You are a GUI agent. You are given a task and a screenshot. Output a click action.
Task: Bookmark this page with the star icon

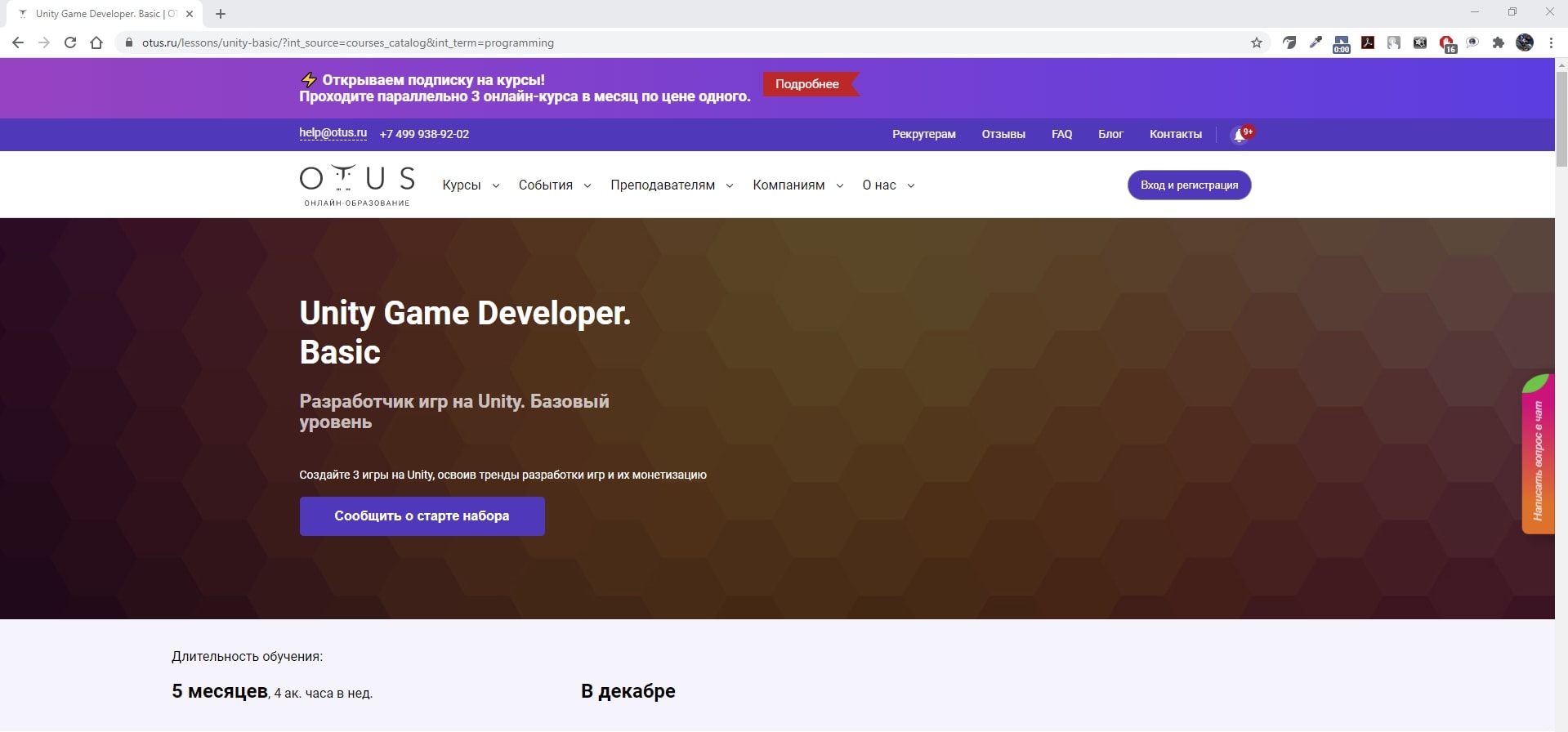[x=1257, y=42]
